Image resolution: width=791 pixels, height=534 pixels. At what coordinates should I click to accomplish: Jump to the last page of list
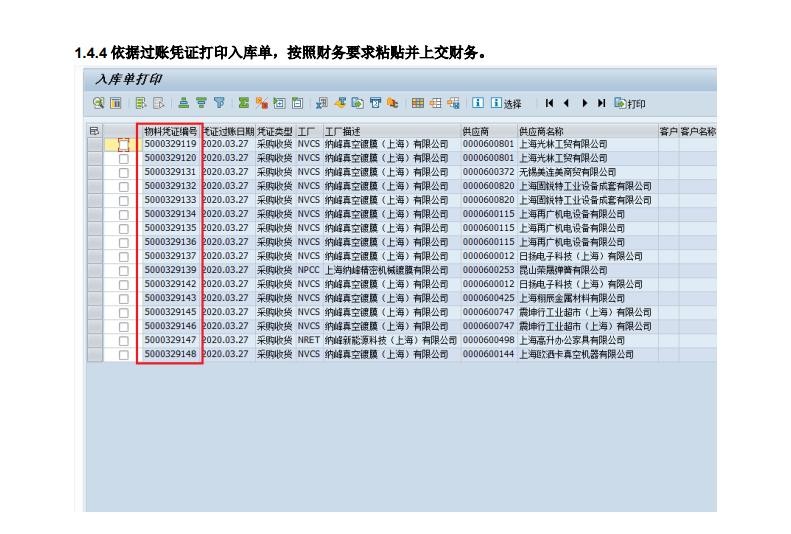coord(601,103)
